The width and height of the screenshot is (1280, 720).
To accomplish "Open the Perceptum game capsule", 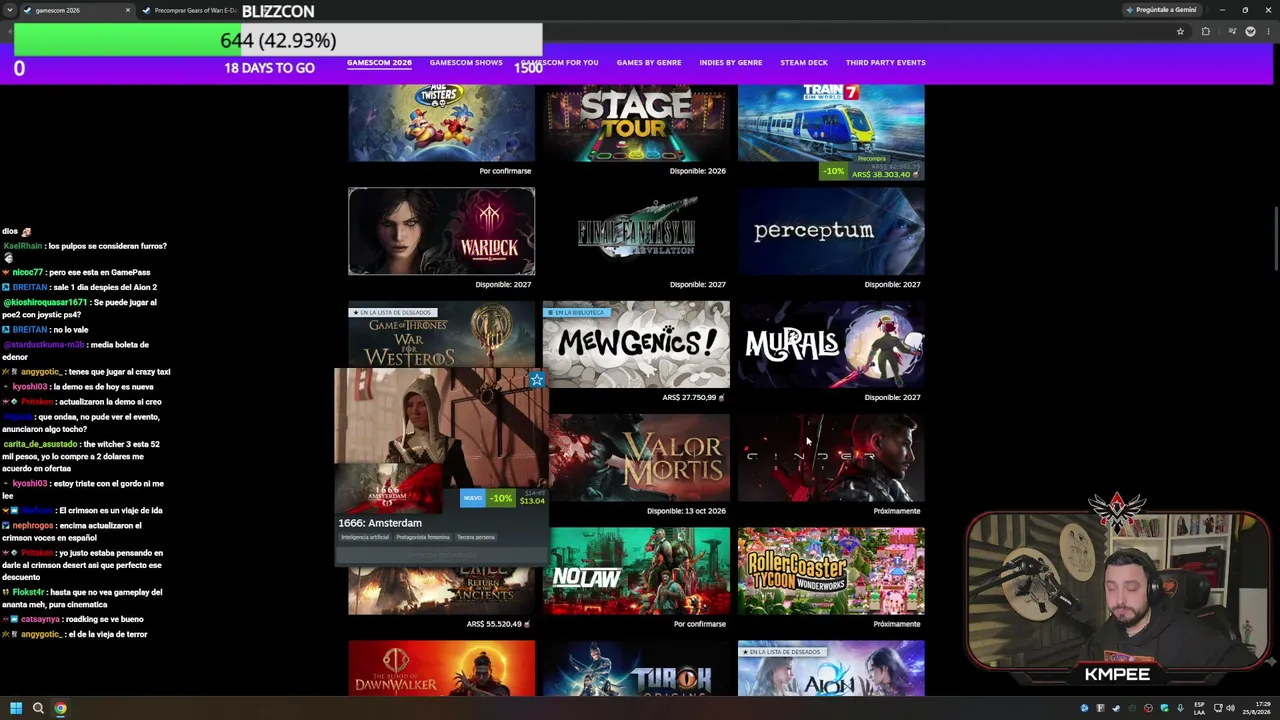I will click(831, 231).
